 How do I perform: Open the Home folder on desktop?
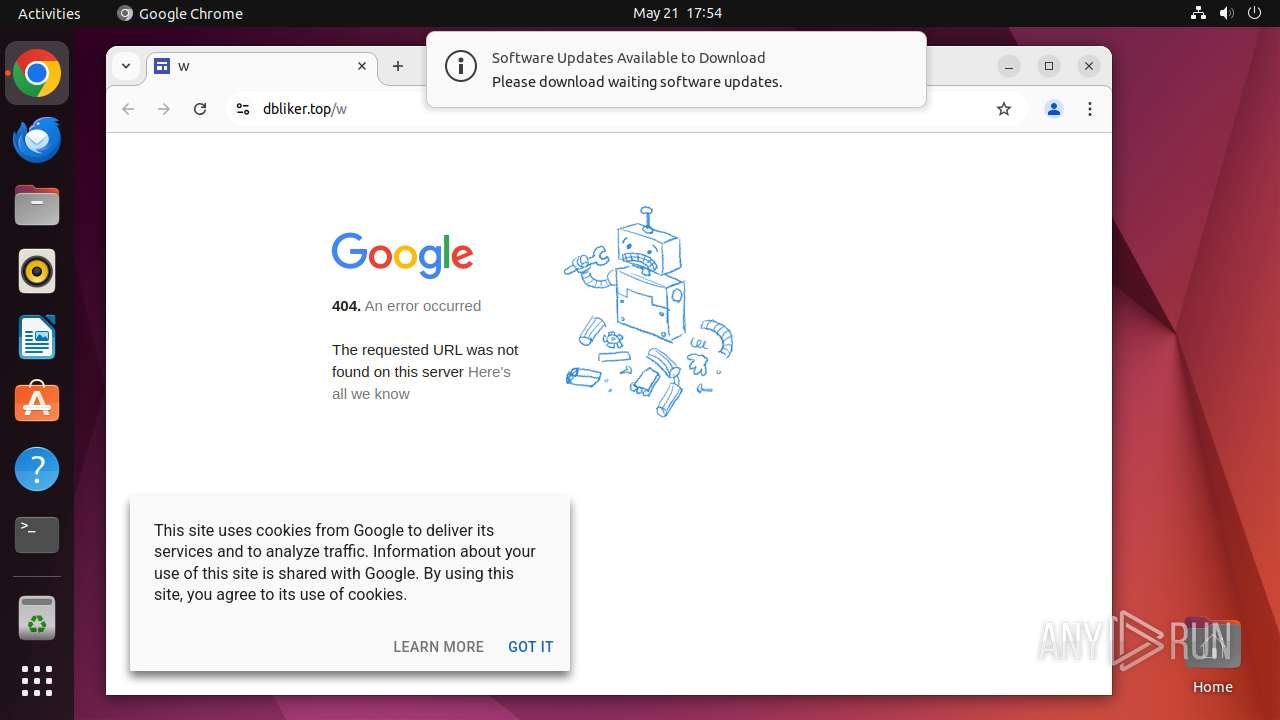pyautogui.click(x=1212, y=655)
